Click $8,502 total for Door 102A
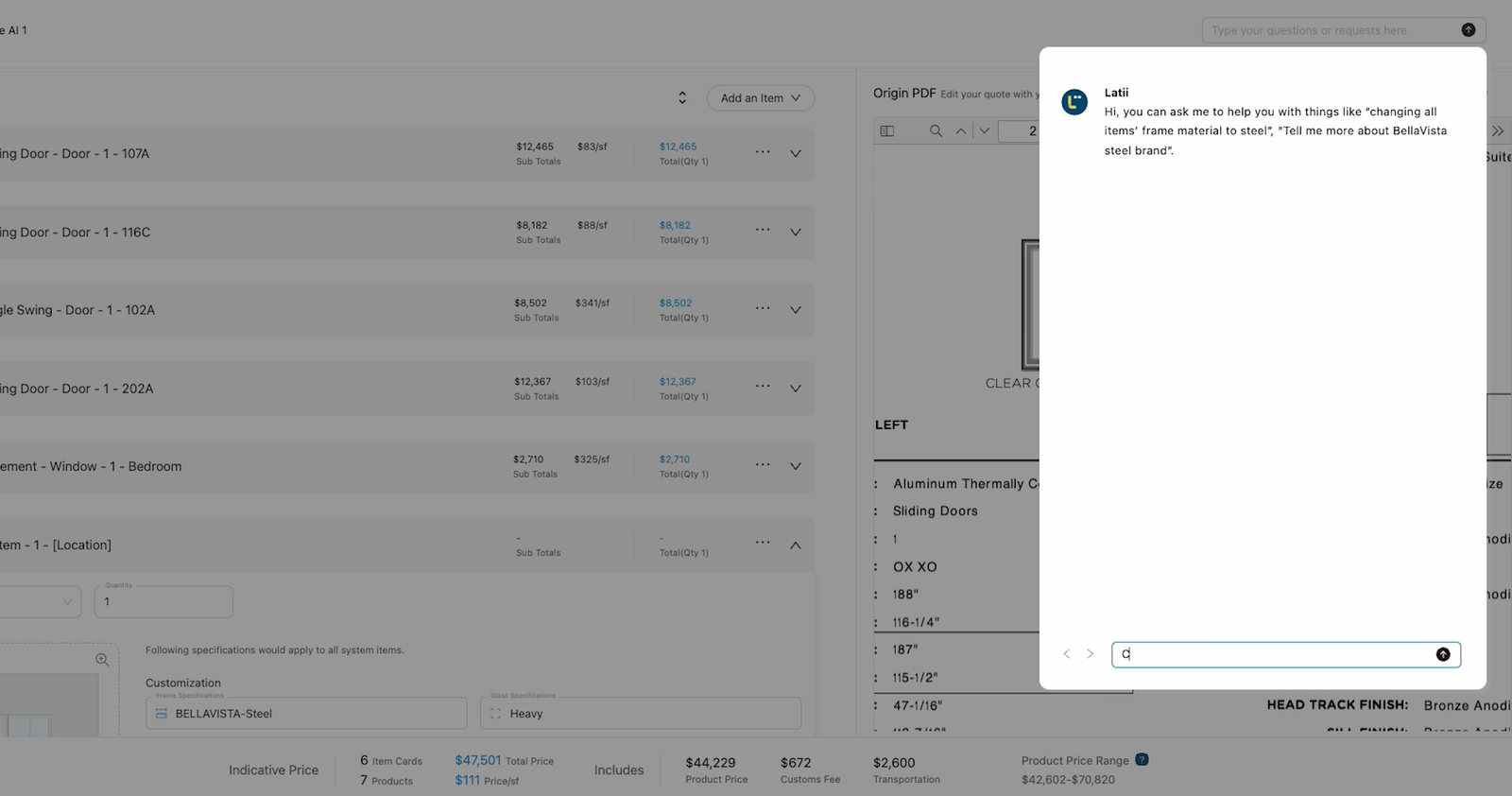 (676, 303)
